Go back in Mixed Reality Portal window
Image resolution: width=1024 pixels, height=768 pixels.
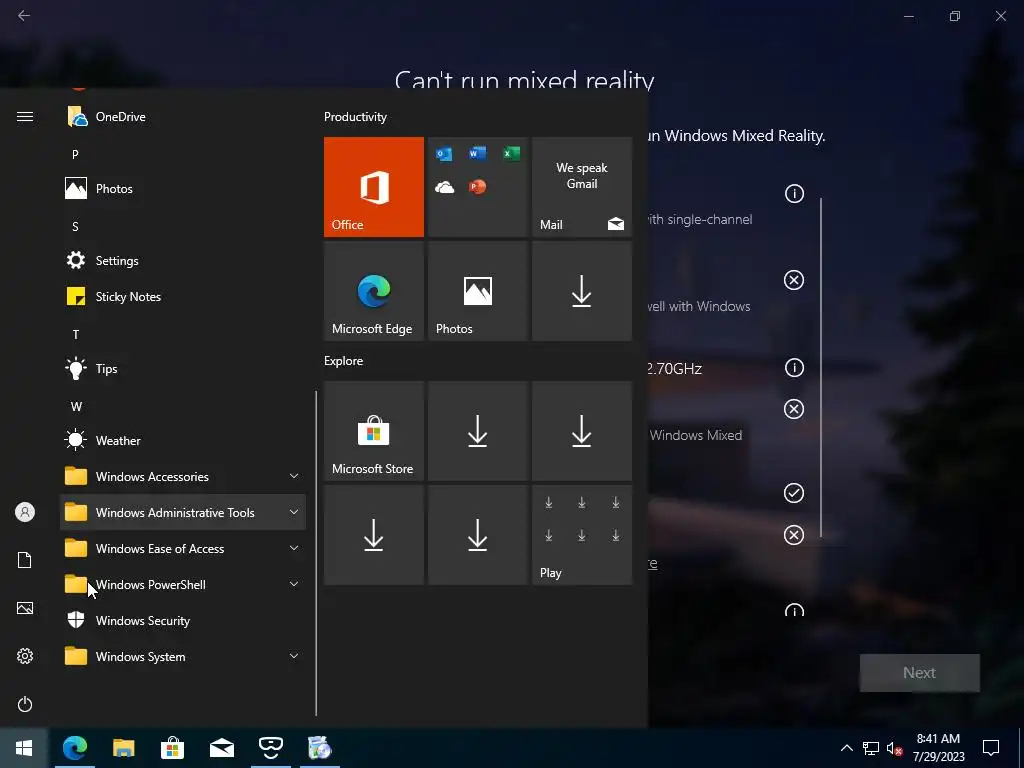click(x=24, y=16)
